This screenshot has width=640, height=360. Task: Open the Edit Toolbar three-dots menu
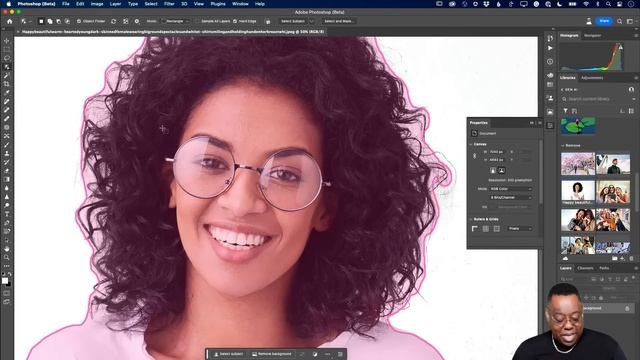pyautogui.click(x=7, y=266)
